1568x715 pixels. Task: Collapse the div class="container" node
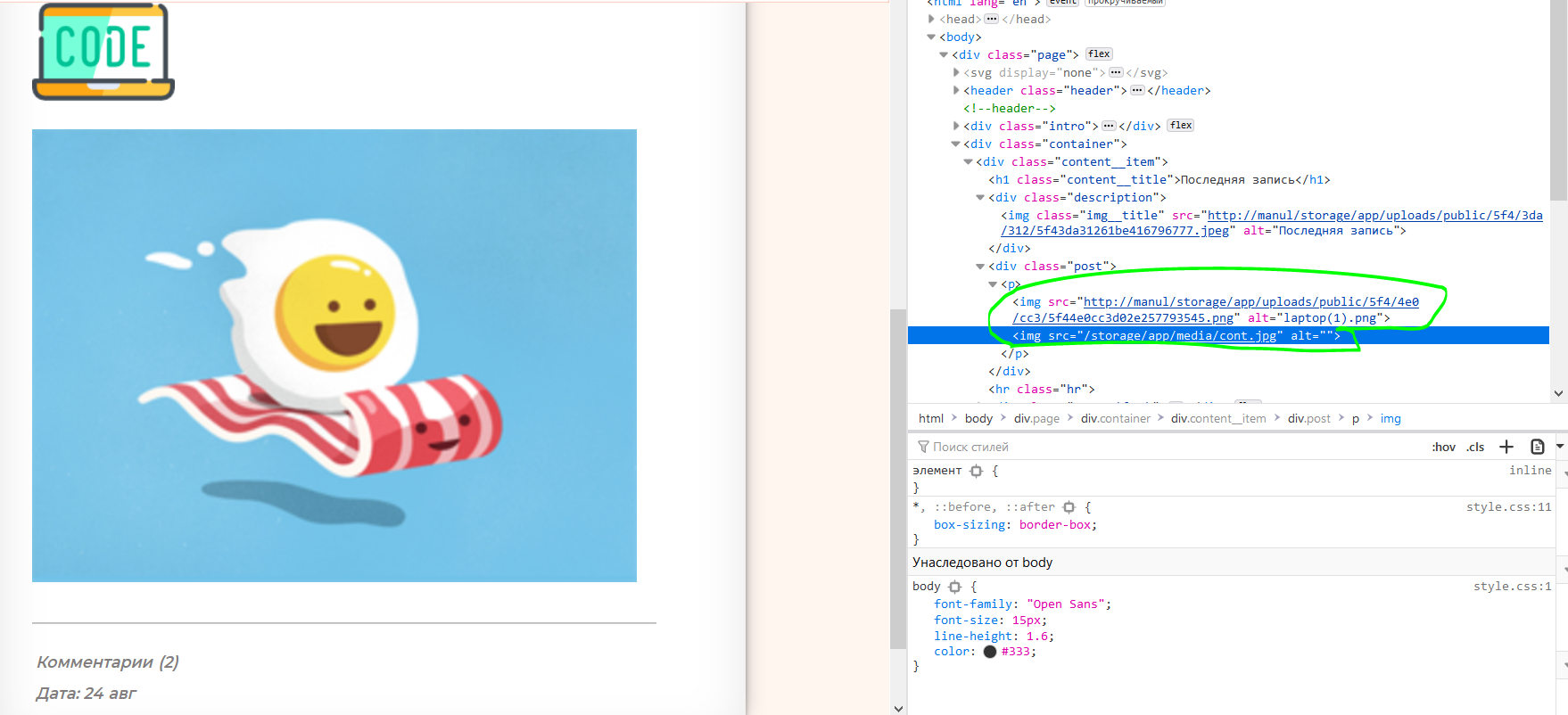point(956,144)
